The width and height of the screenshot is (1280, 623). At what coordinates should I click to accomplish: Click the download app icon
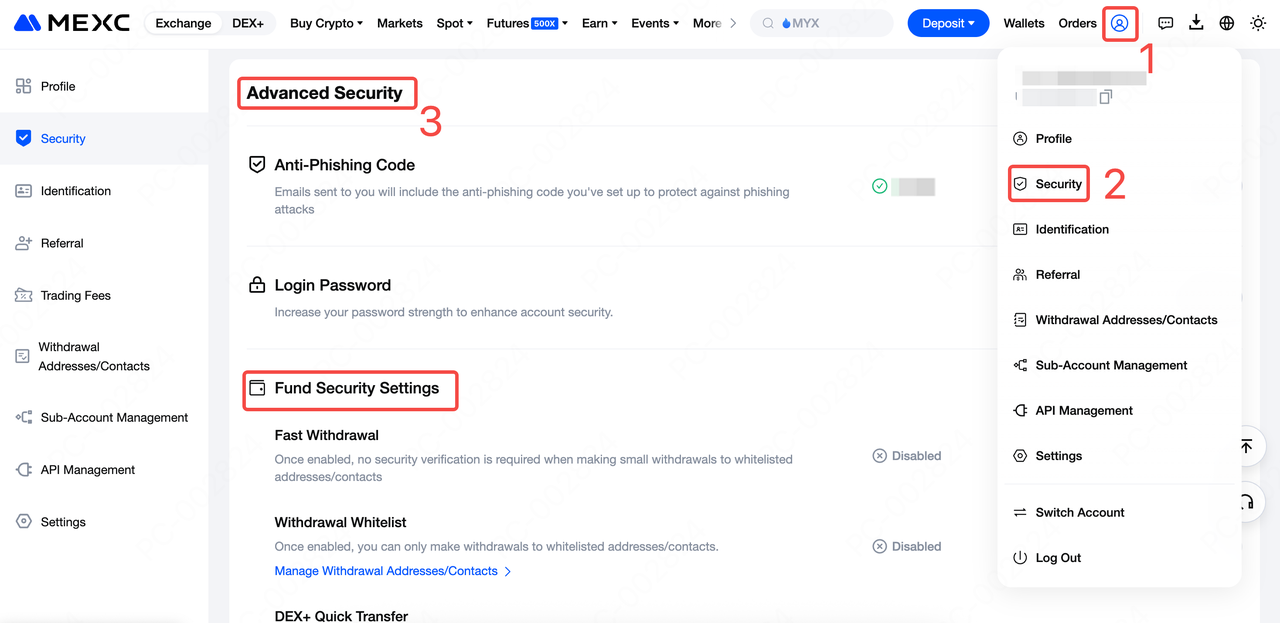(x=1196, y=23)
